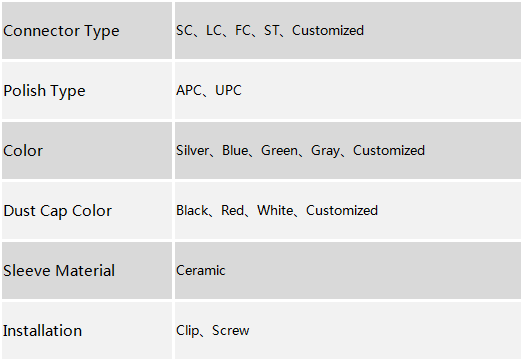524x362 pixels.
Task: Click the Polish Type label cell
Action: (x=87, y=91)
